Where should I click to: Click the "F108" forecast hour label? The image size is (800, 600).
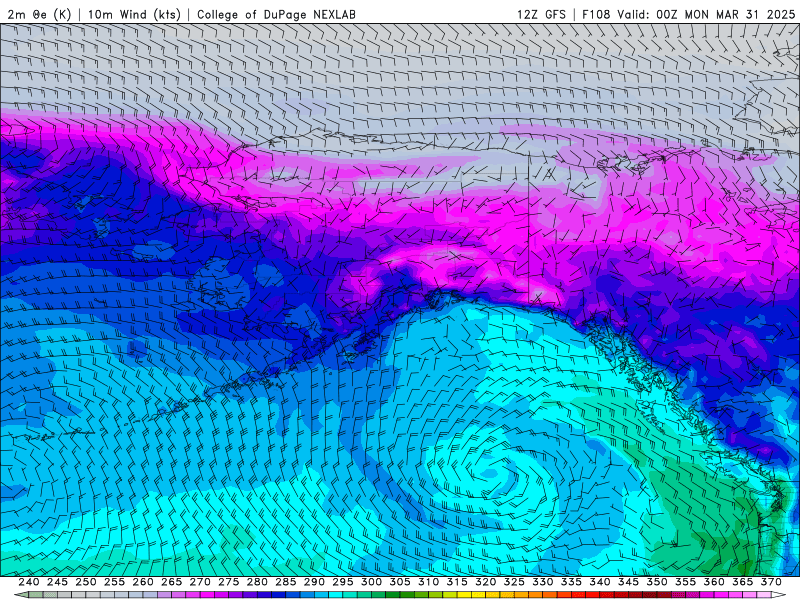click(596, 14)
